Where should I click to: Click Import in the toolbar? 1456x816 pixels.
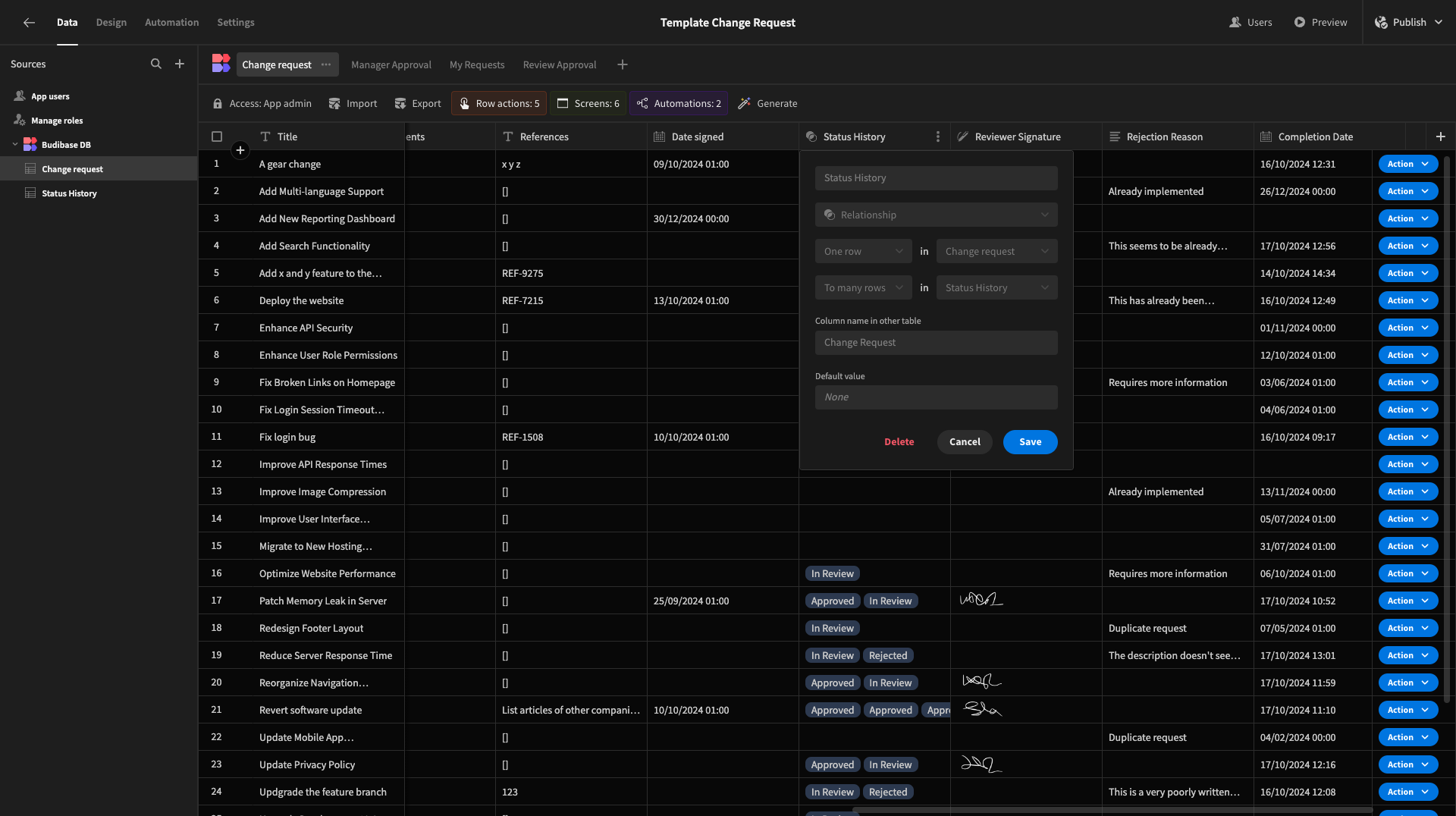pyautogui.click(x=353, y=103)
